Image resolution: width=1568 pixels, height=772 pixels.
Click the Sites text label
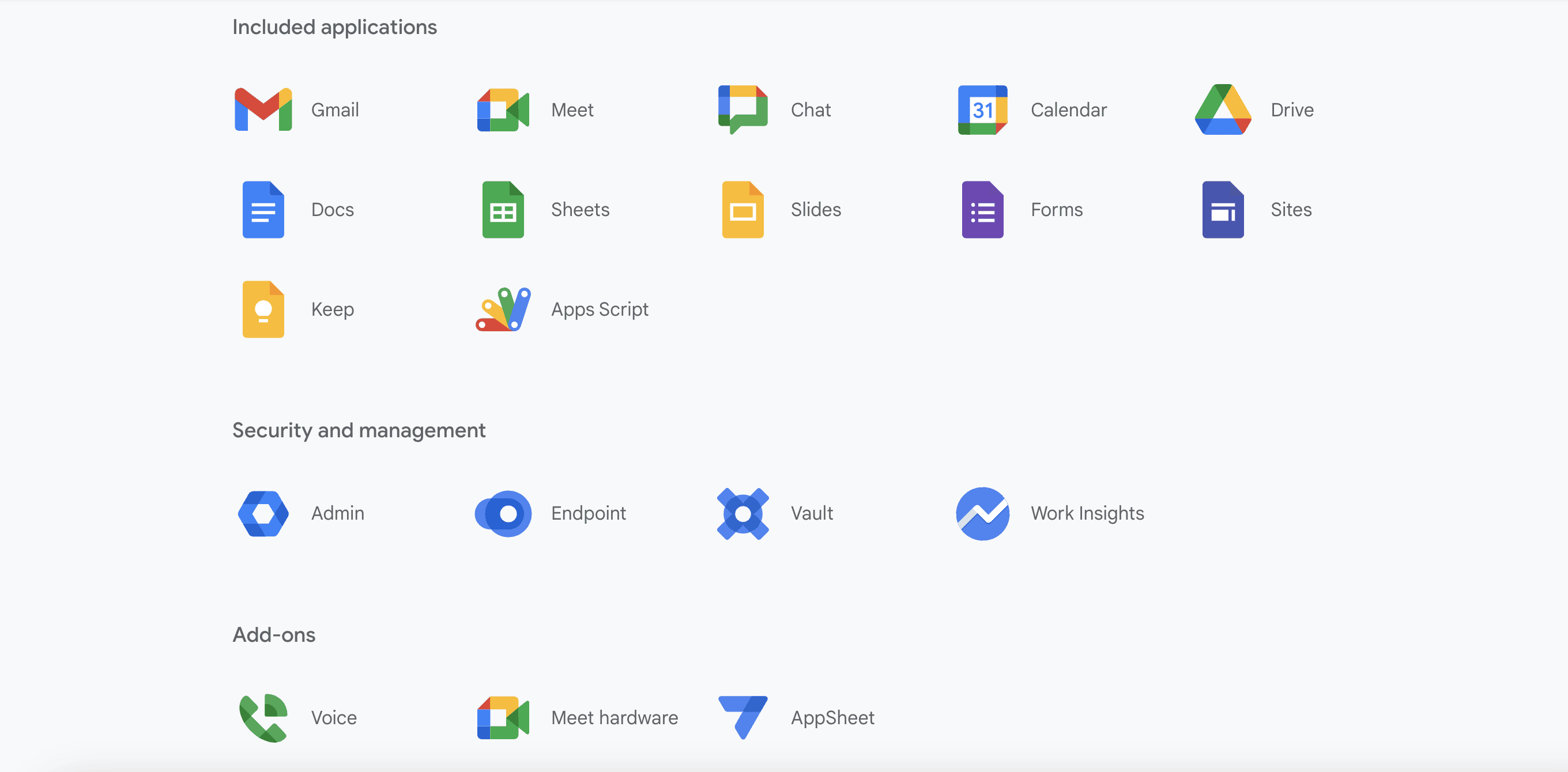click(1291, 210)
